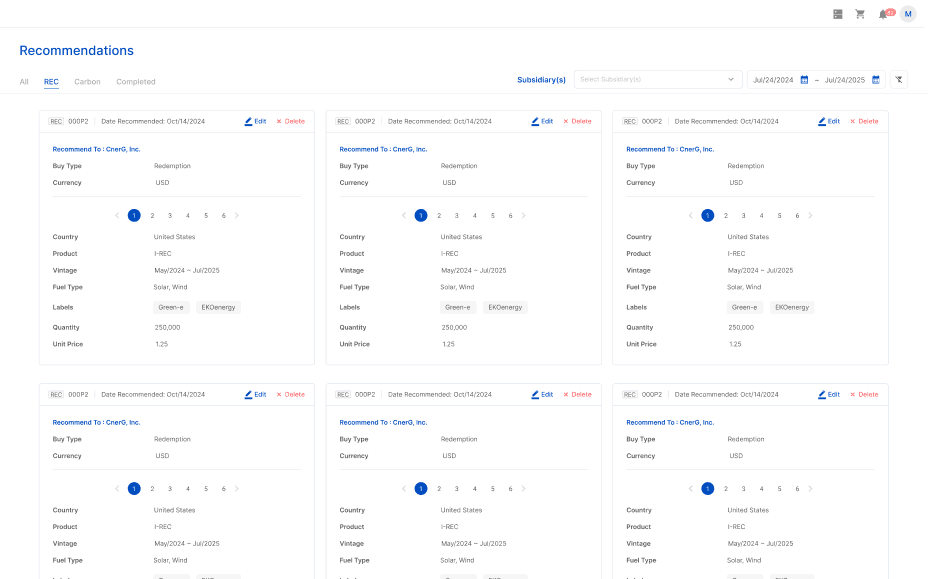928x579 pixels.
Task: Click the Green-e label in top-right card
Action: point(744,307)
